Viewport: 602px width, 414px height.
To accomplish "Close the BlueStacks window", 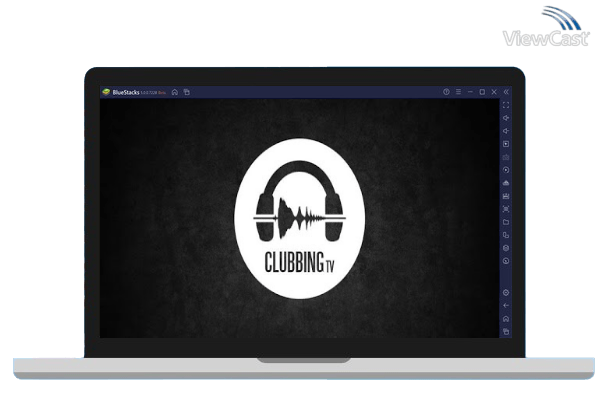I will [x=494, y=92].
